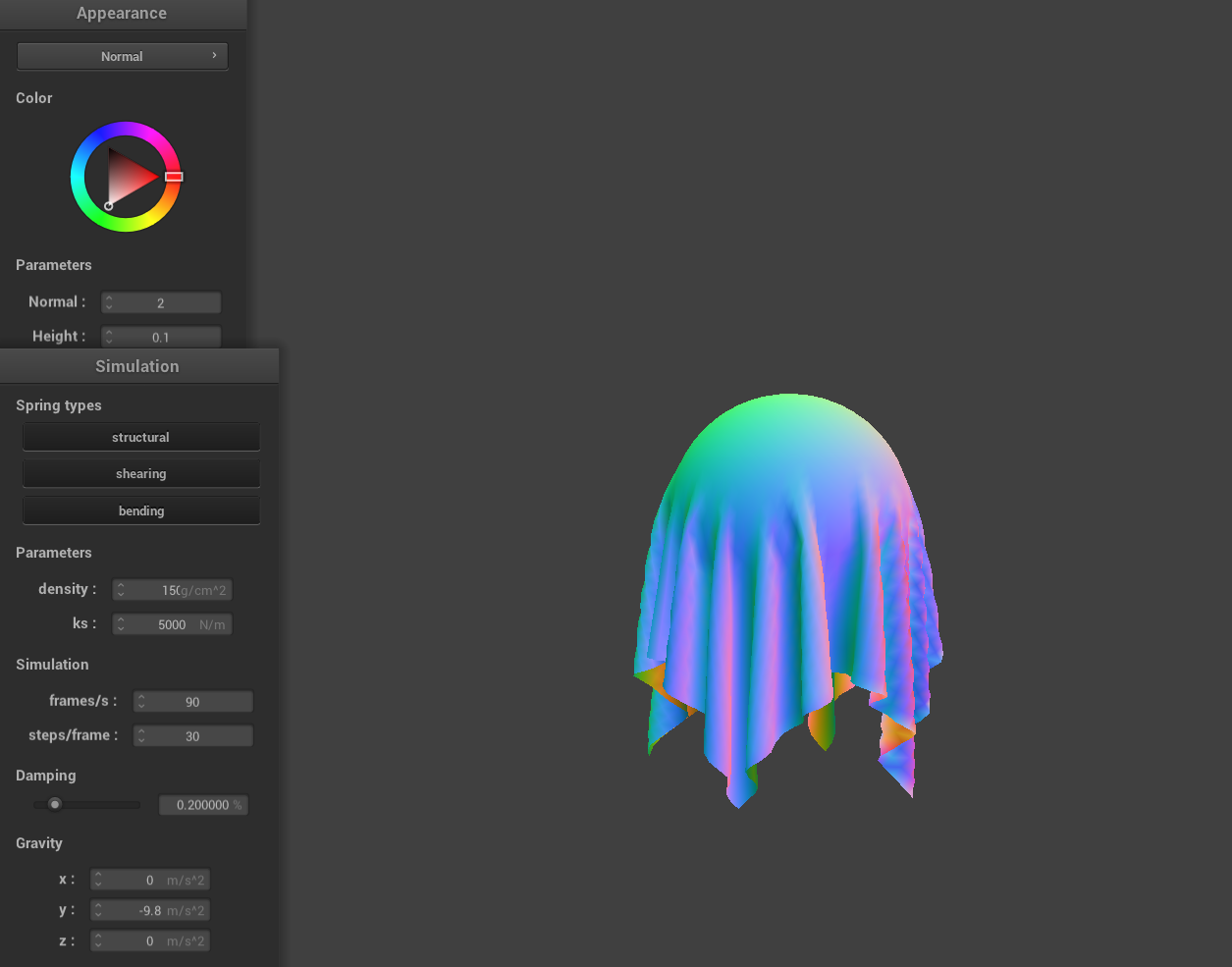The image size is (1232, 967).
Task: Toggle the structural spring type
Action: (140, 437)
